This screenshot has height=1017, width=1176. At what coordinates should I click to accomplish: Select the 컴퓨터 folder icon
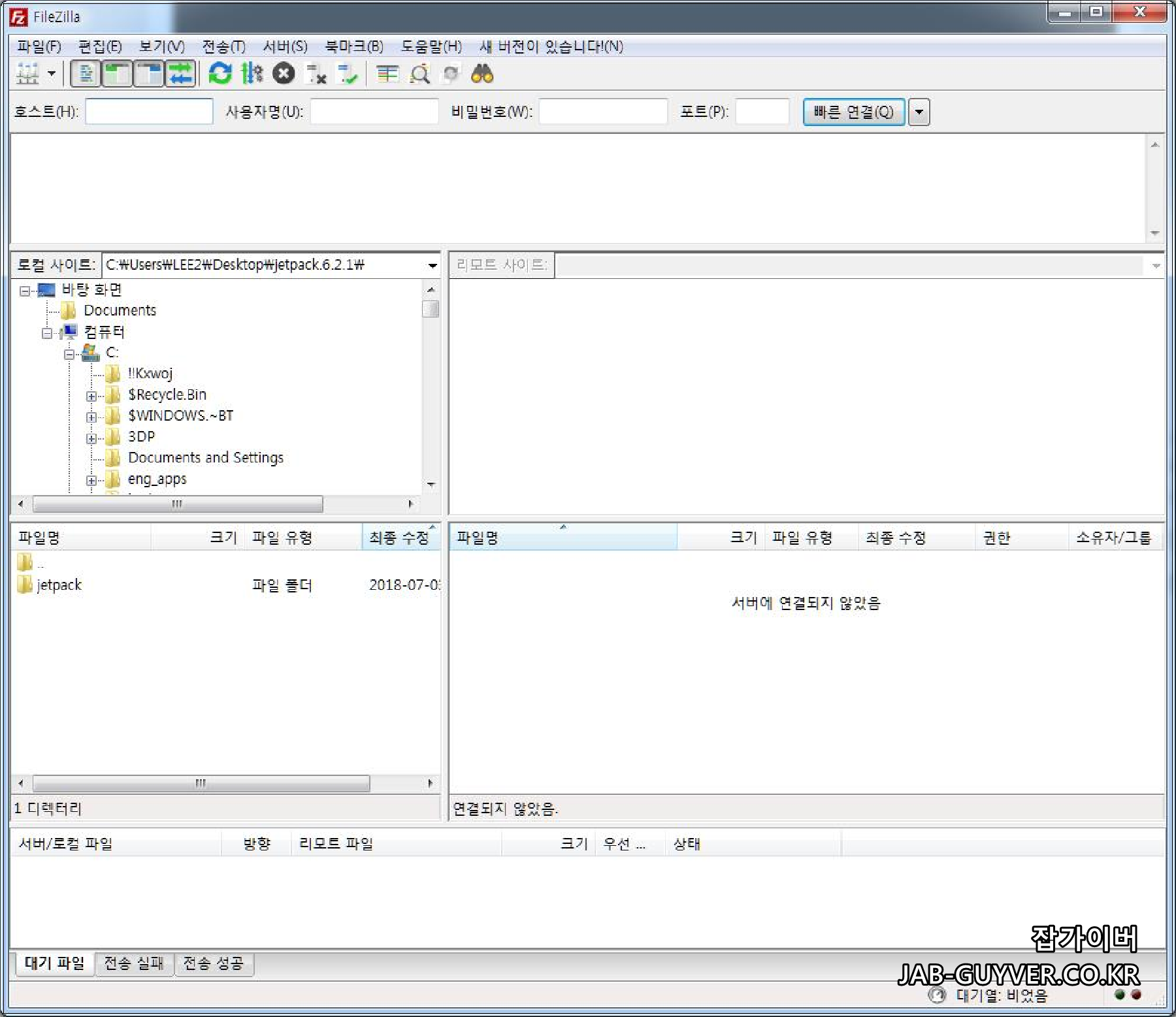pos(69,332)
